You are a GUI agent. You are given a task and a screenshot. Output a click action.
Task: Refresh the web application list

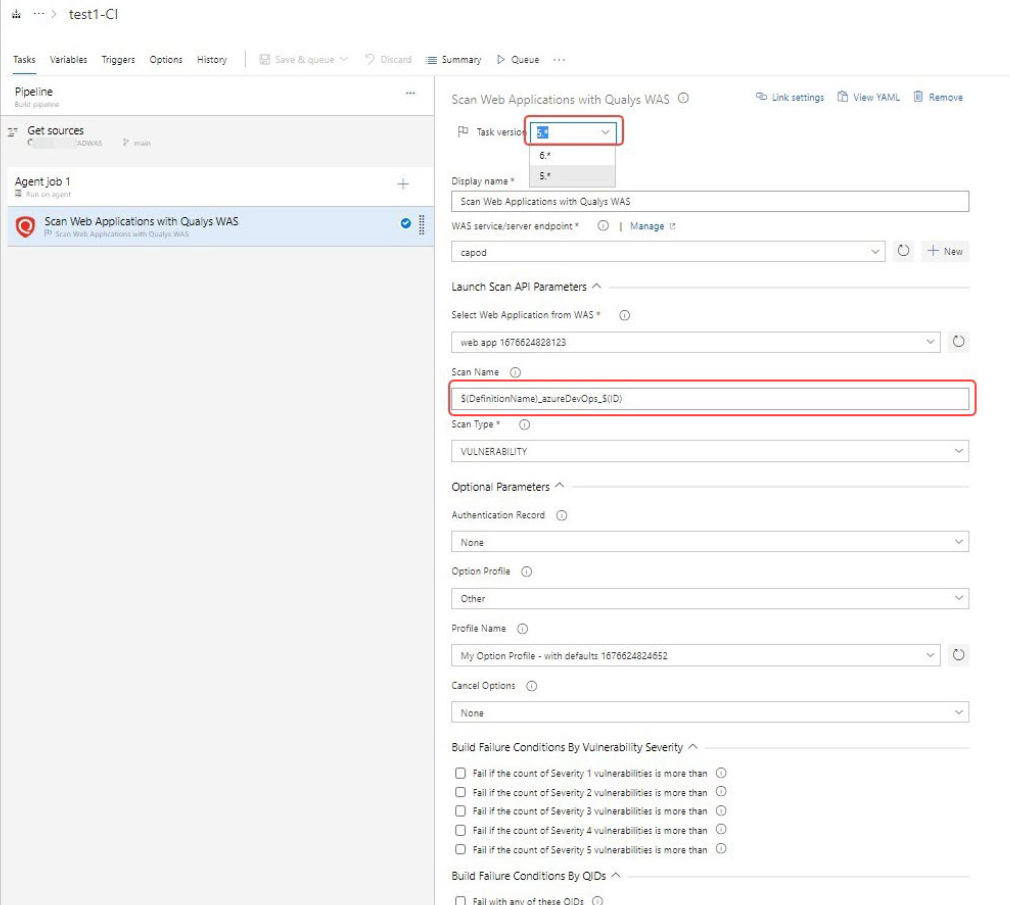(958, 341)
